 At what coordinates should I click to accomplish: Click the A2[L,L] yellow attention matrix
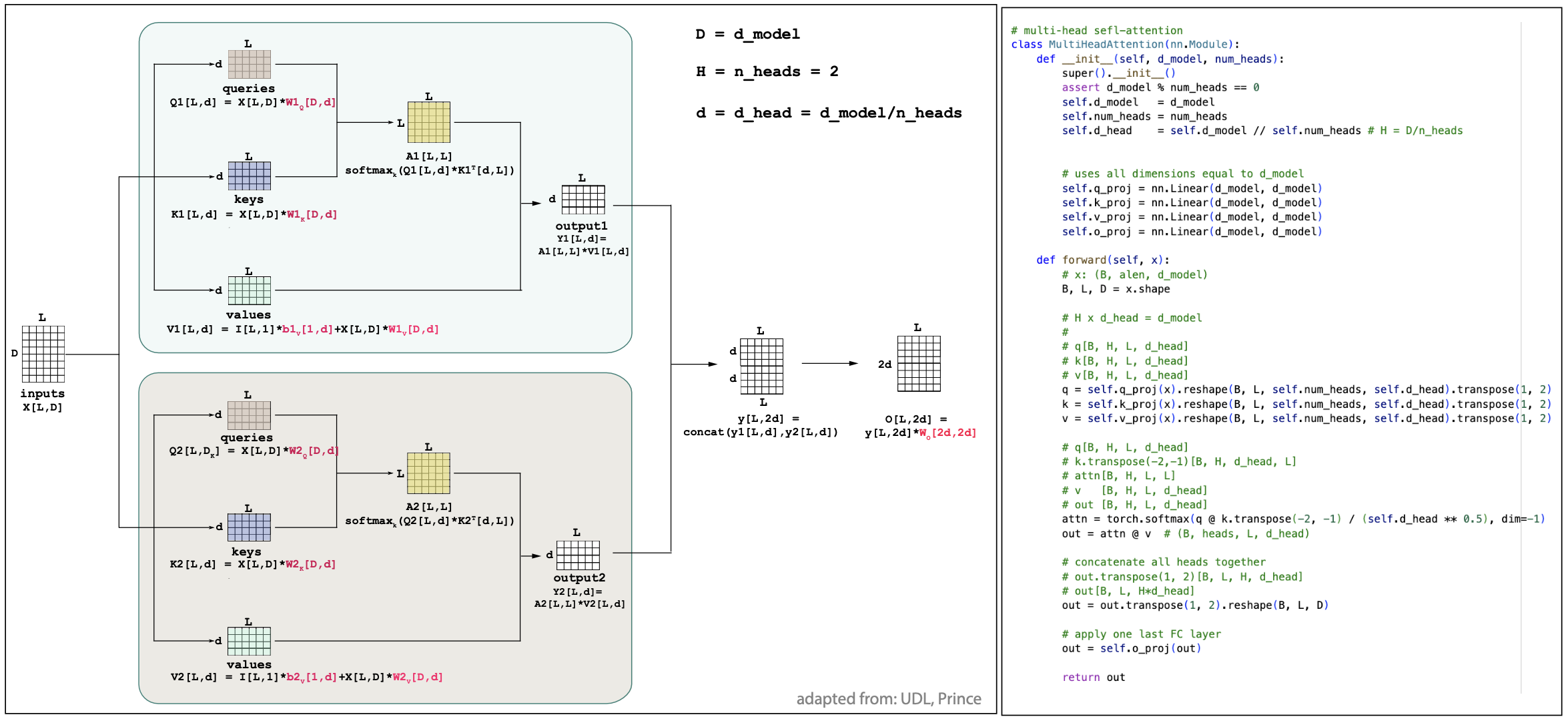pos(429,473)
